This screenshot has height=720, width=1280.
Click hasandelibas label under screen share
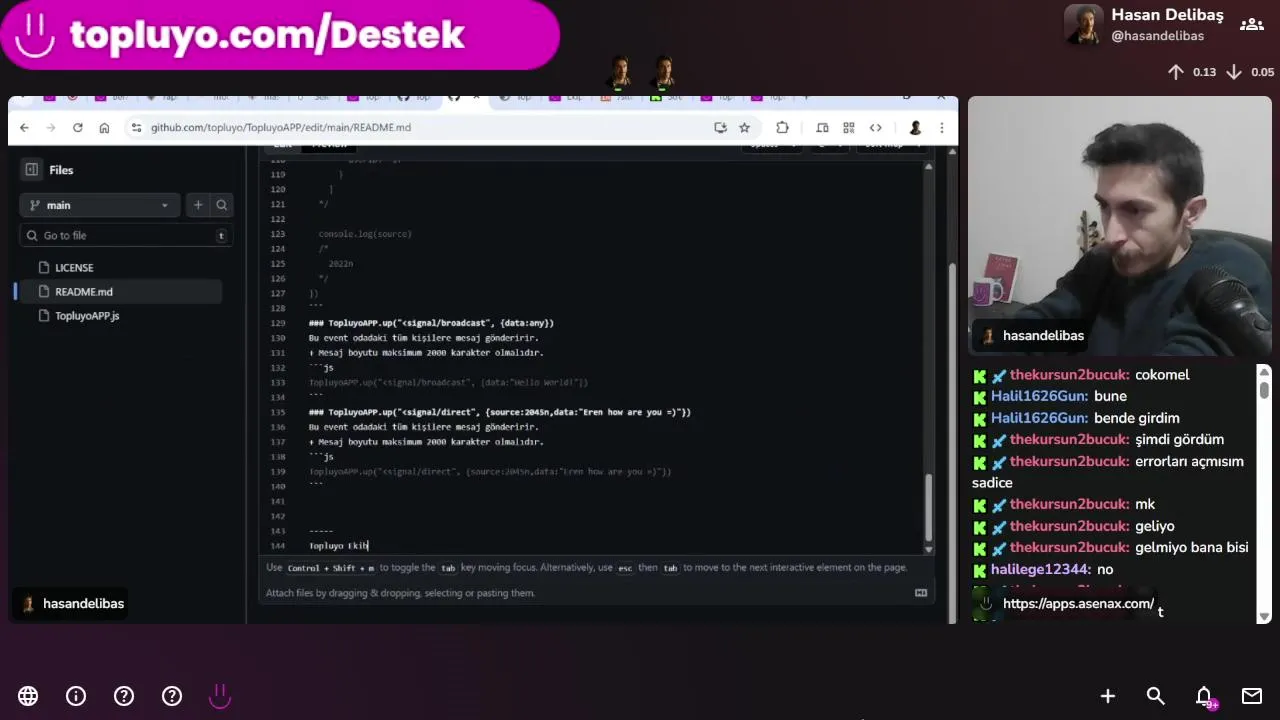pyautogui.click(x=73, y=604)
